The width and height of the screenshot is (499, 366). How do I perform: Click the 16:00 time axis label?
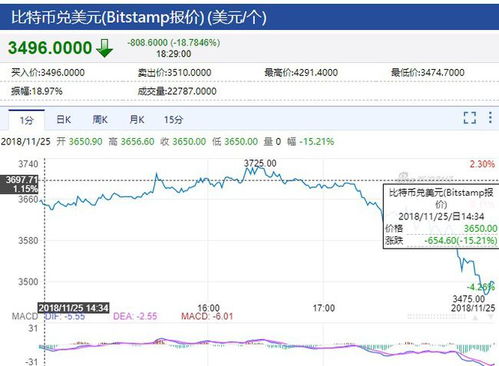point(209,308)
